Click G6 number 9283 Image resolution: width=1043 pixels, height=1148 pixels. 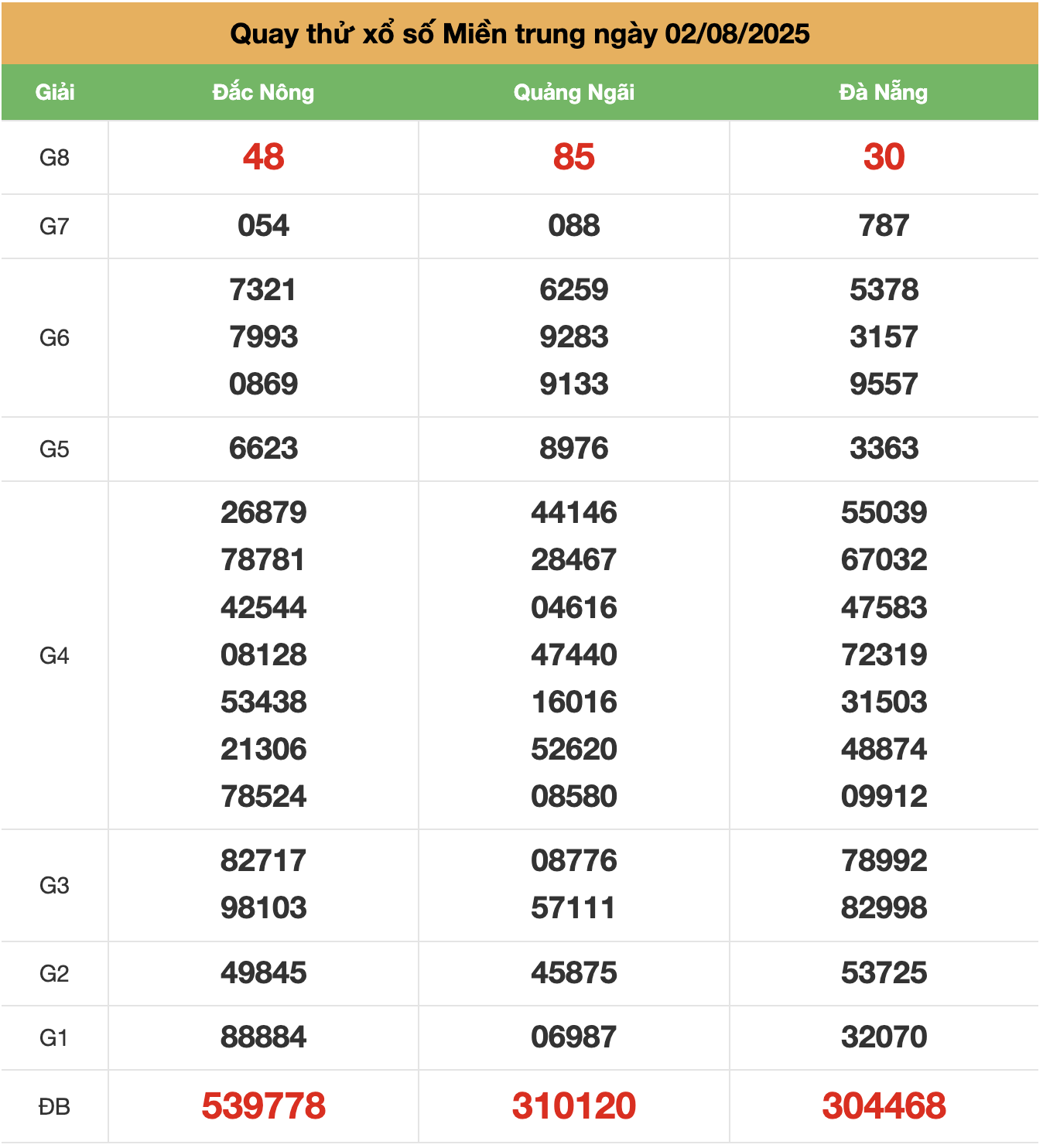tap(573, 337)
